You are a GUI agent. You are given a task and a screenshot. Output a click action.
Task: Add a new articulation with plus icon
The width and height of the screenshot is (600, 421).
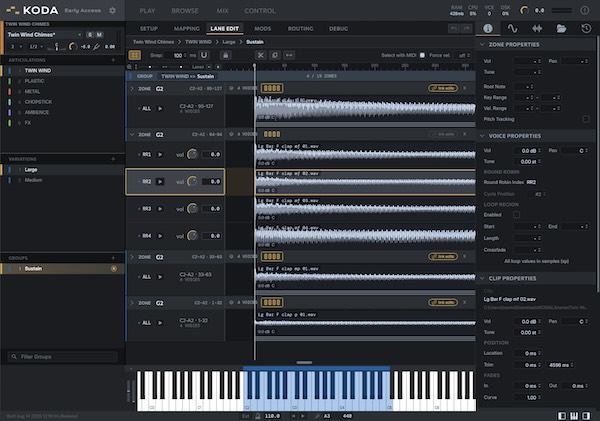click(x=113, y=60)
